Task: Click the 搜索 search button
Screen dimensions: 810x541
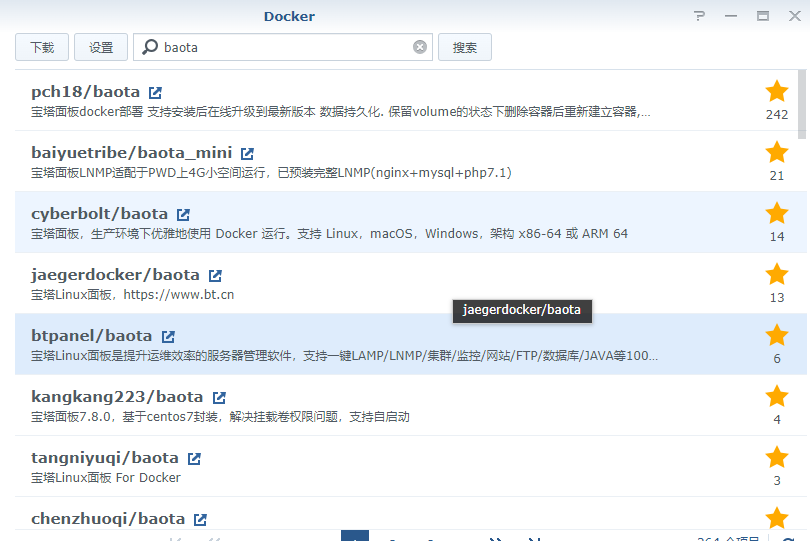Action: pyautogui.click(x=465, y=47)
